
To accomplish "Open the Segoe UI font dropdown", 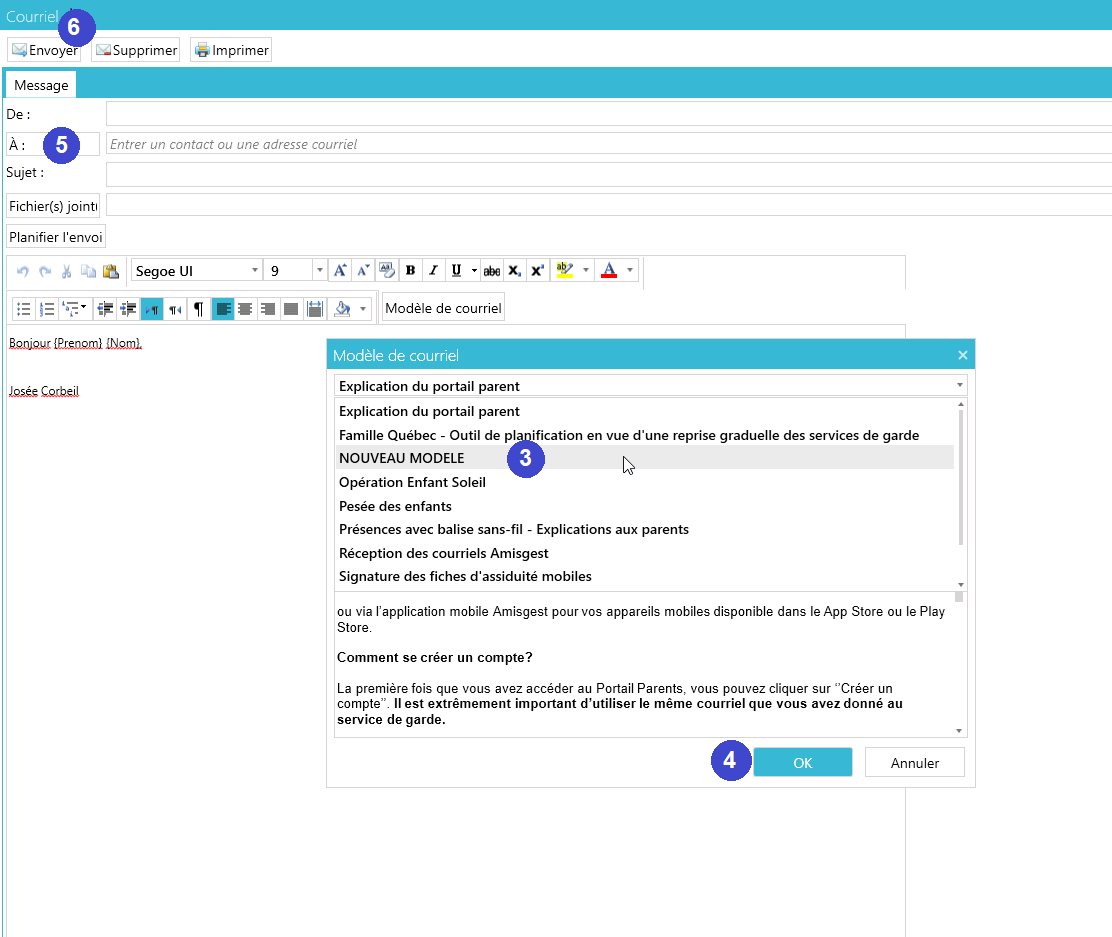I will (x=196, y=271).
